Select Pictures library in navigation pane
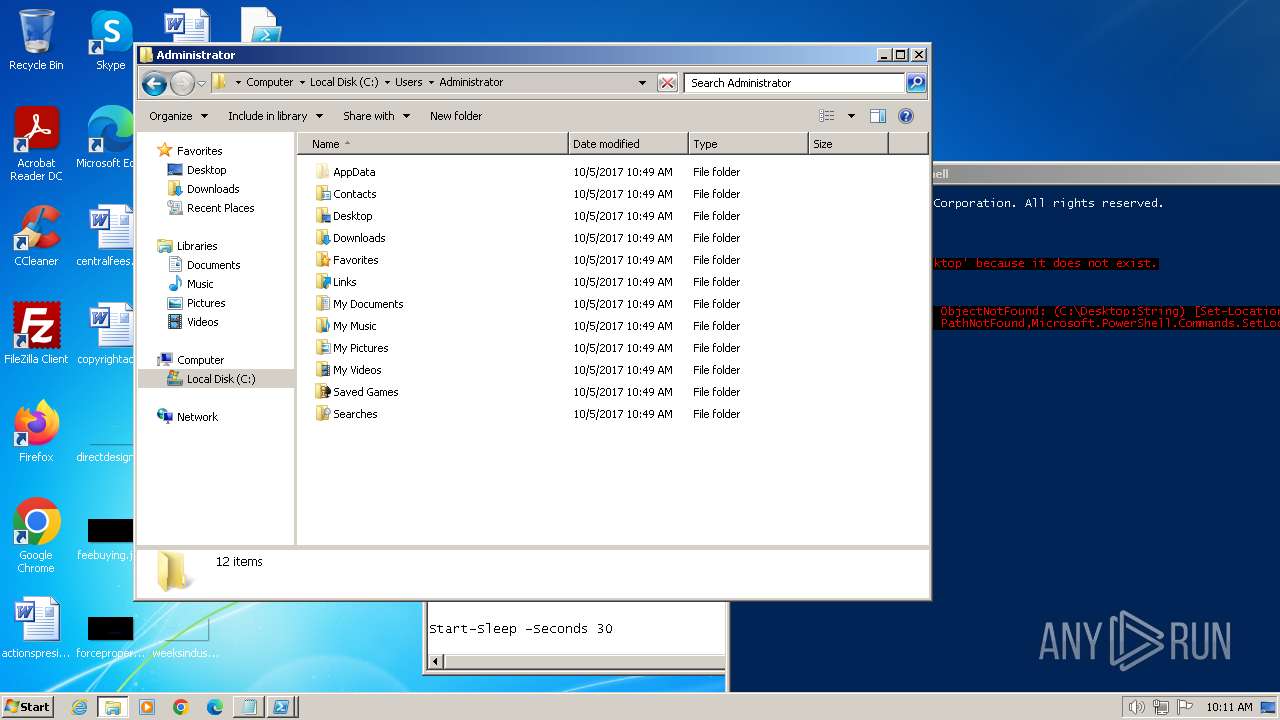This screenshot has width=1280, height=720. 206,303
